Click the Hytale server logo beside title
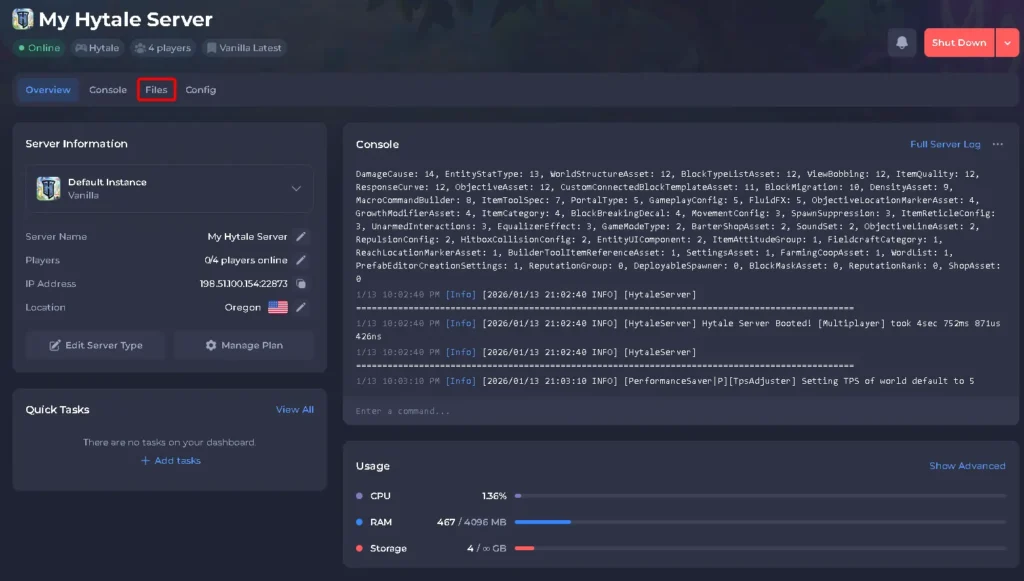Screen dimensions: 1024x581 (x=23, y=19)
